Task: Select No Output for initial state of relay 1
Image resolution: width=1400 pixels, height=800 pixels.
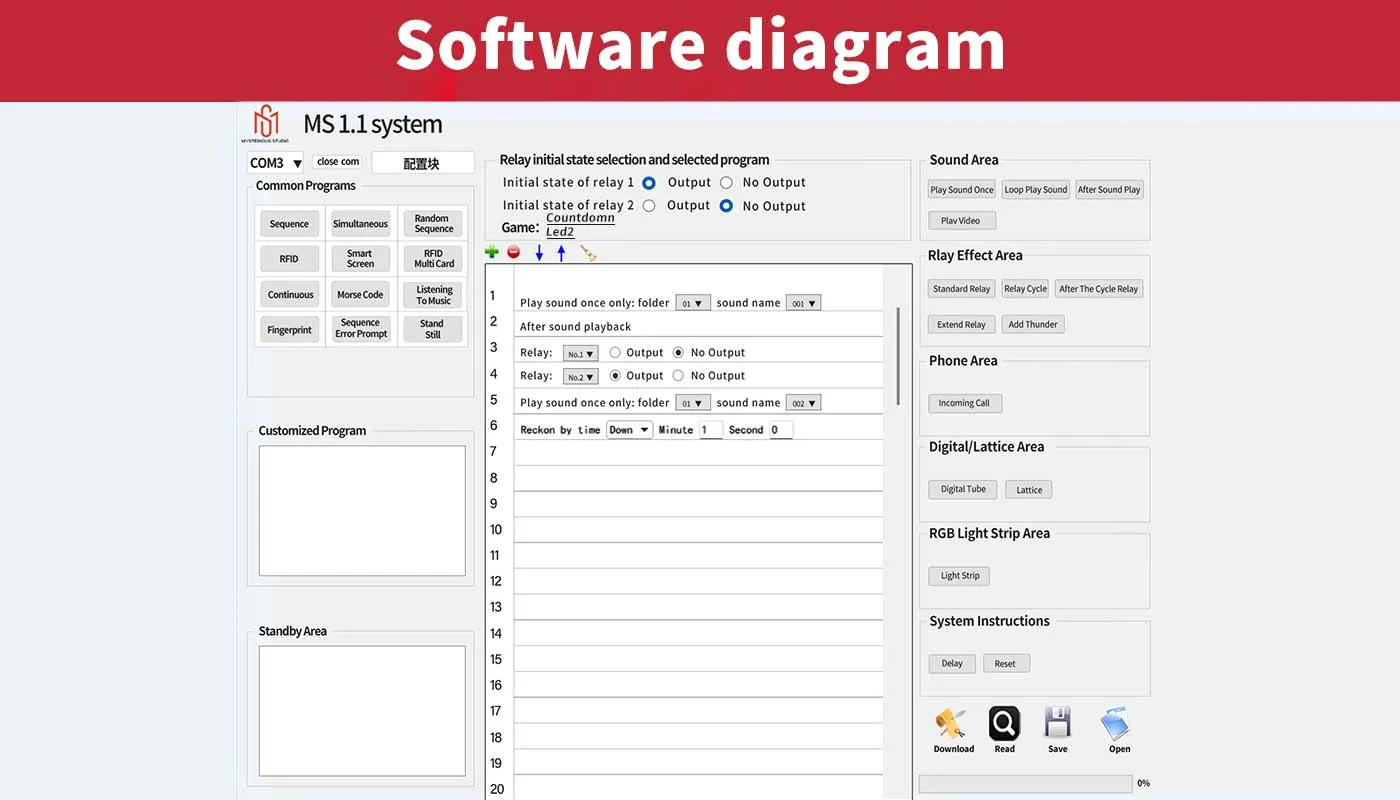Action: pos(726,183)
